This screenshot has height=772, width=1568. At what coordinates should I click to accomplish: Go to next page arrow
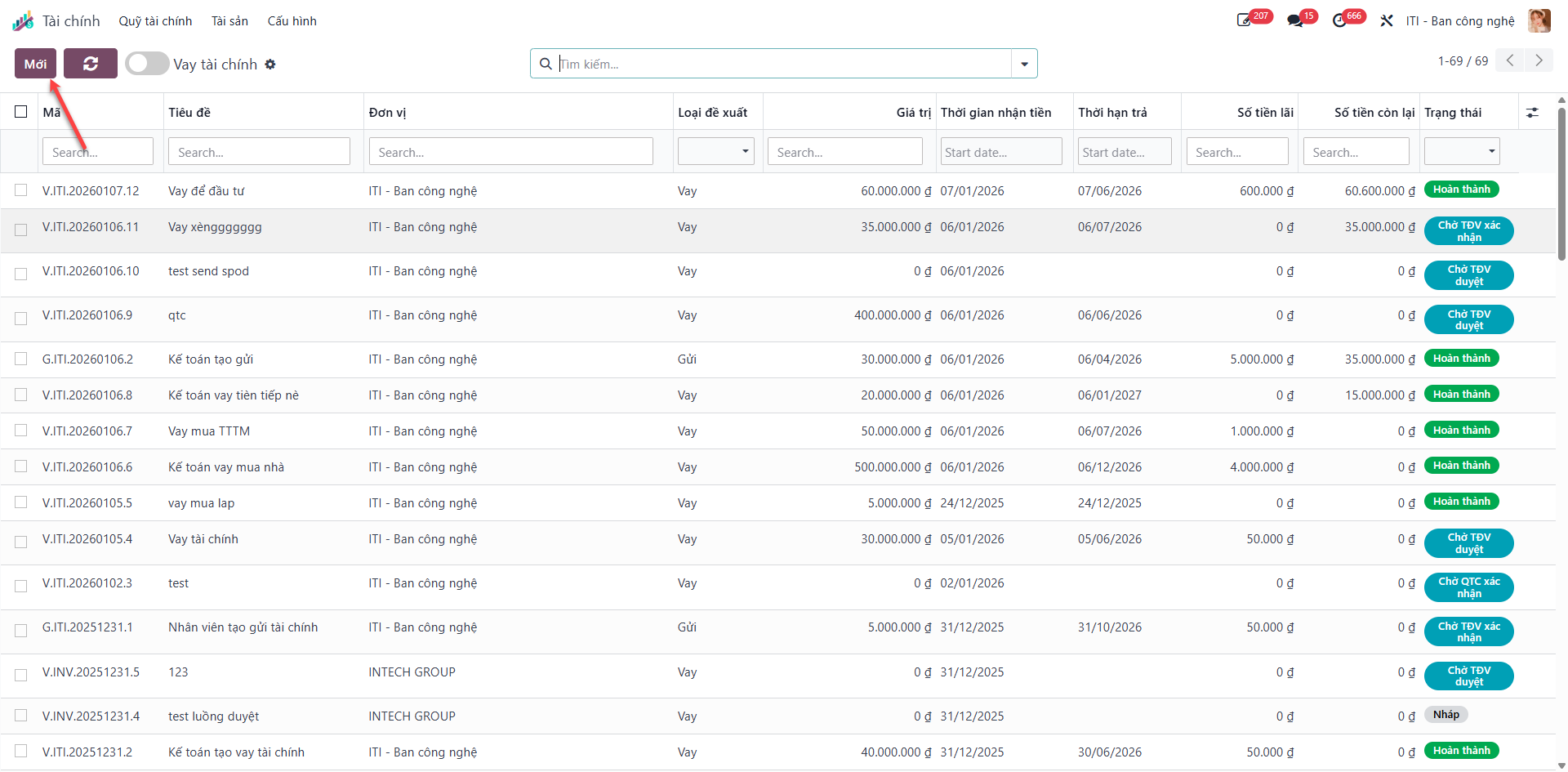point(1539,60)
